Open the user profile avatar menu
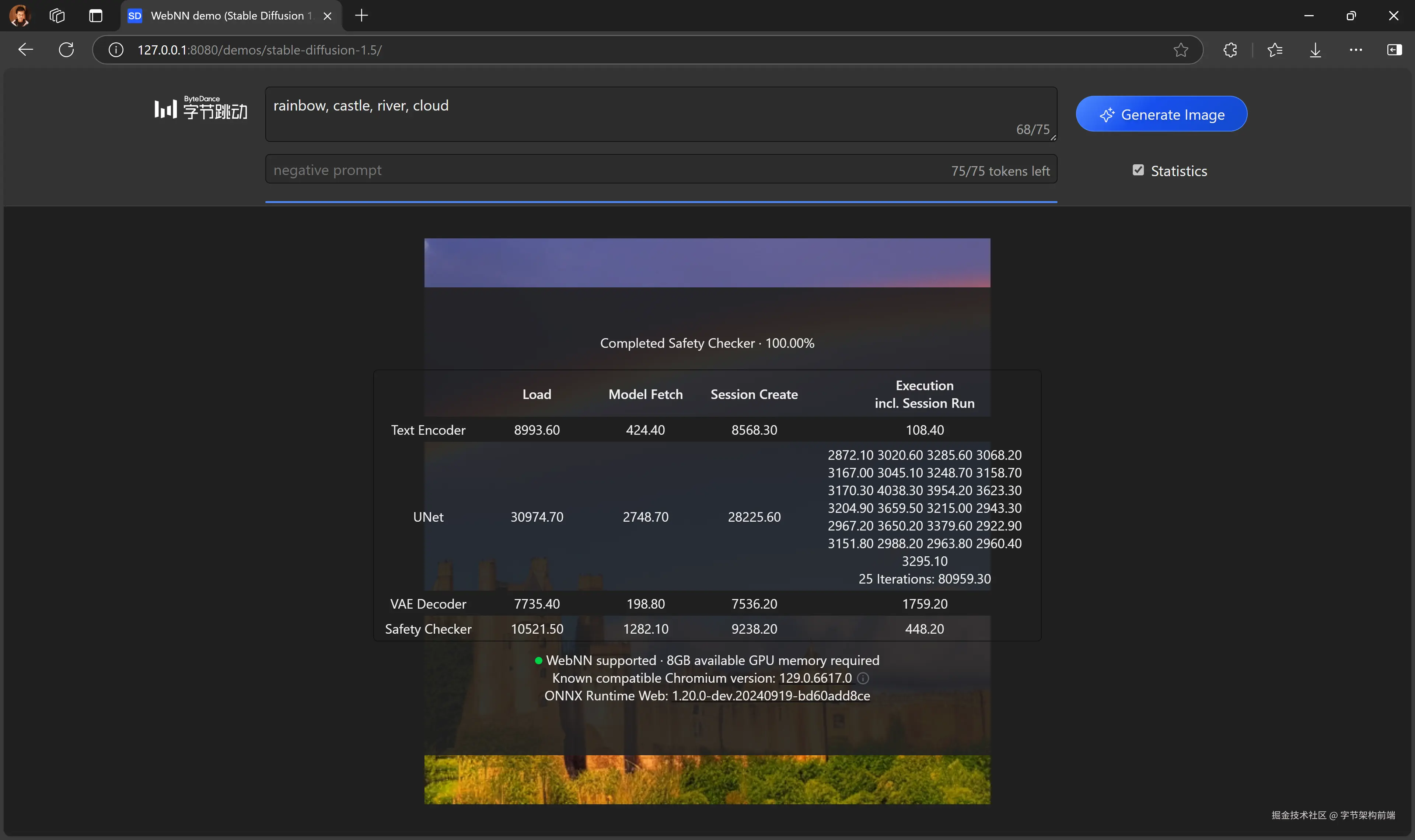The width and height of the screenshot is (1415, 840). click(x=19, y=16)
